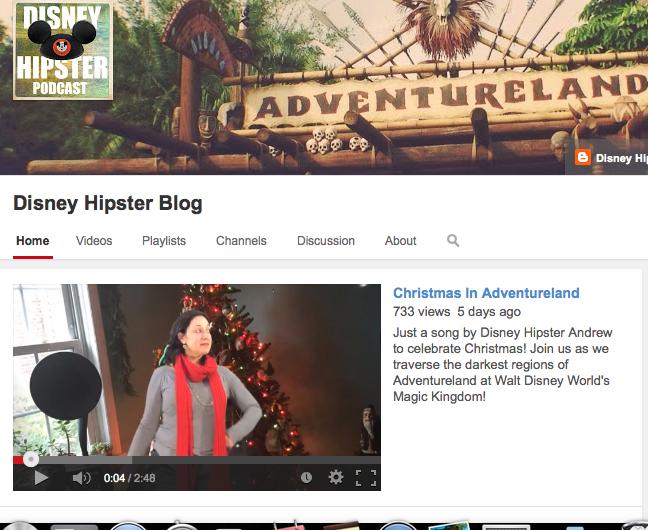Open the Videos tab
This screenshot has height=530, width=648.
point(94,241)
